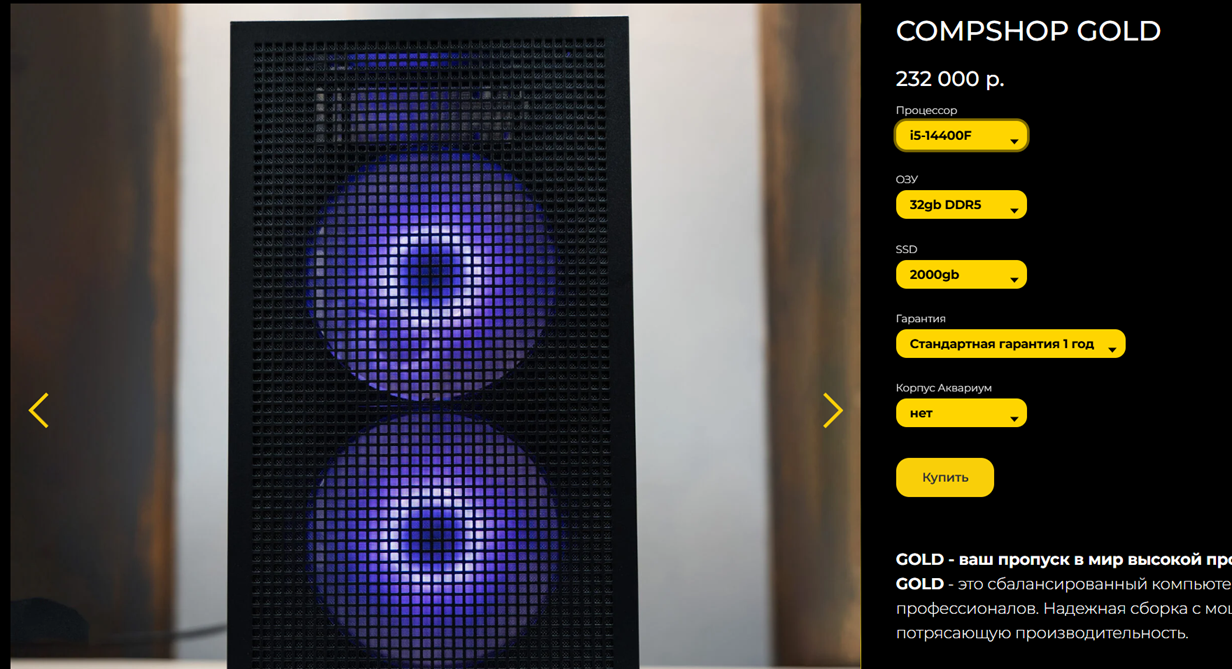Open the Процессор dropdown showing i5-14400F
The width and height of the screenshot is (1232, 669).
point(961,136)
